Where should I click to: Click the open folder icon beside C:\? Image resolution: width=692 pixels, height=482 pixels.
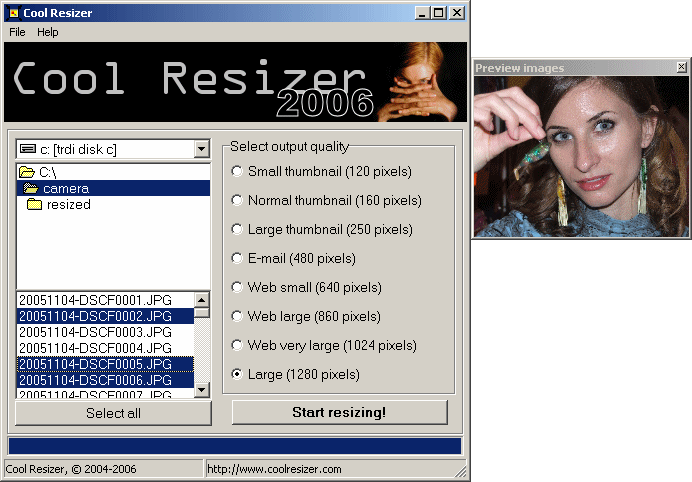coord(27,172)
